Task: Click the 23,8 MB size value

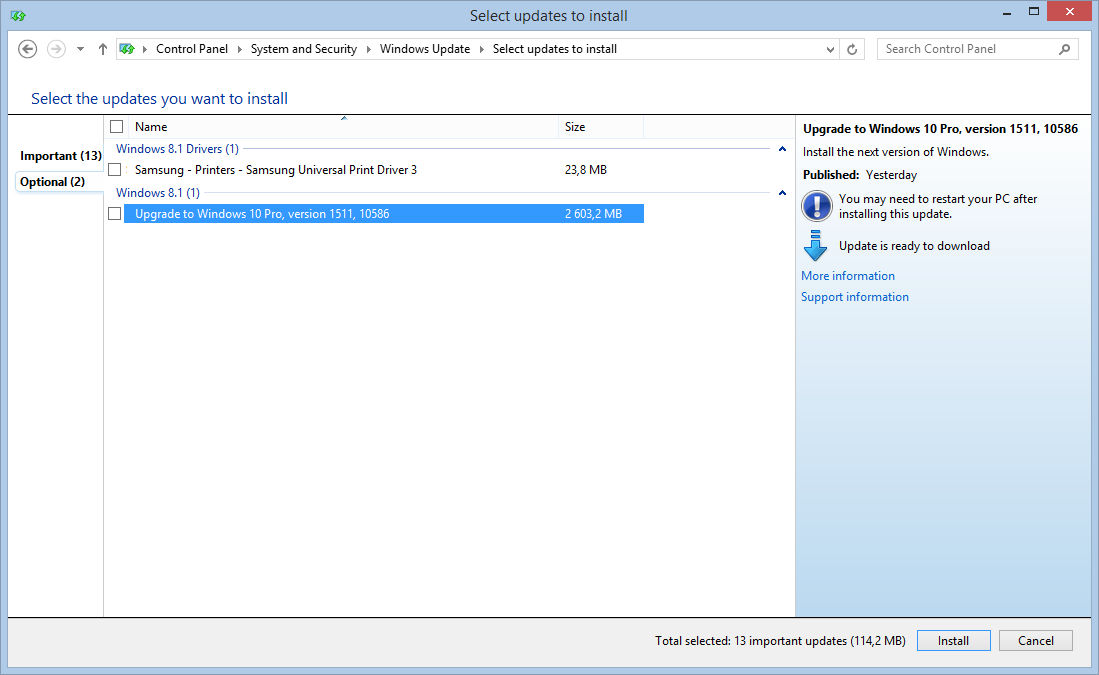Action: (586, 170)
